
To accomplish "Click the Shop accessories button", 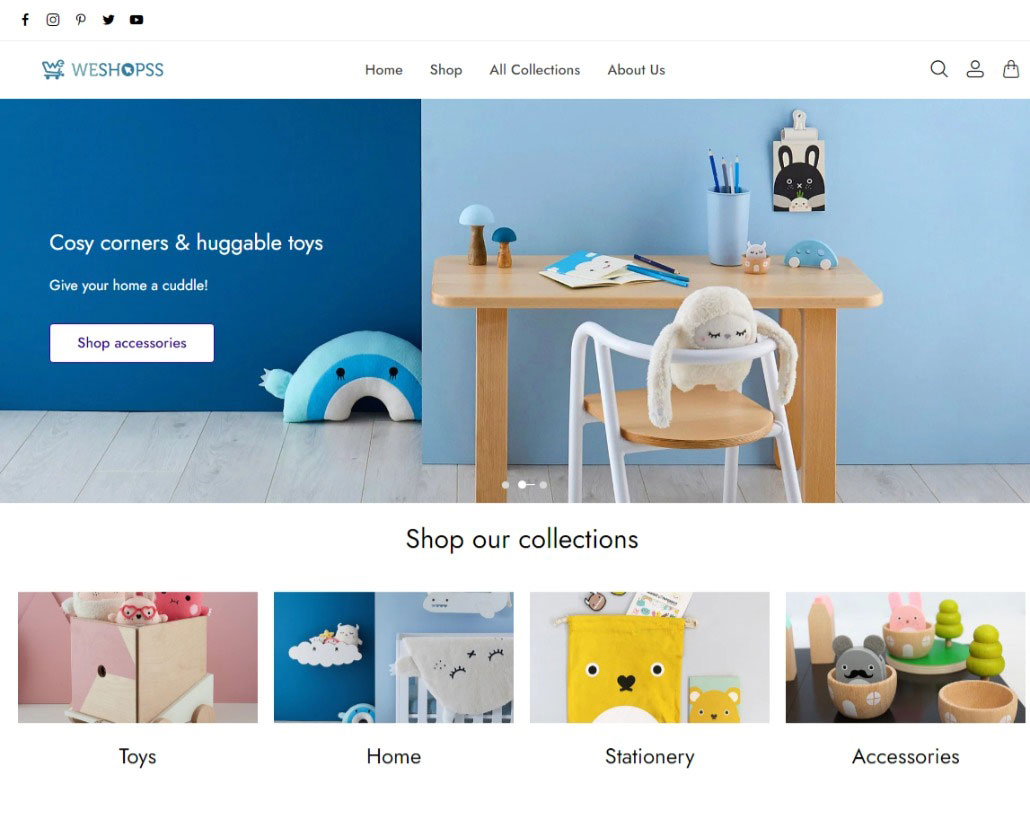I will coord(132,343).
